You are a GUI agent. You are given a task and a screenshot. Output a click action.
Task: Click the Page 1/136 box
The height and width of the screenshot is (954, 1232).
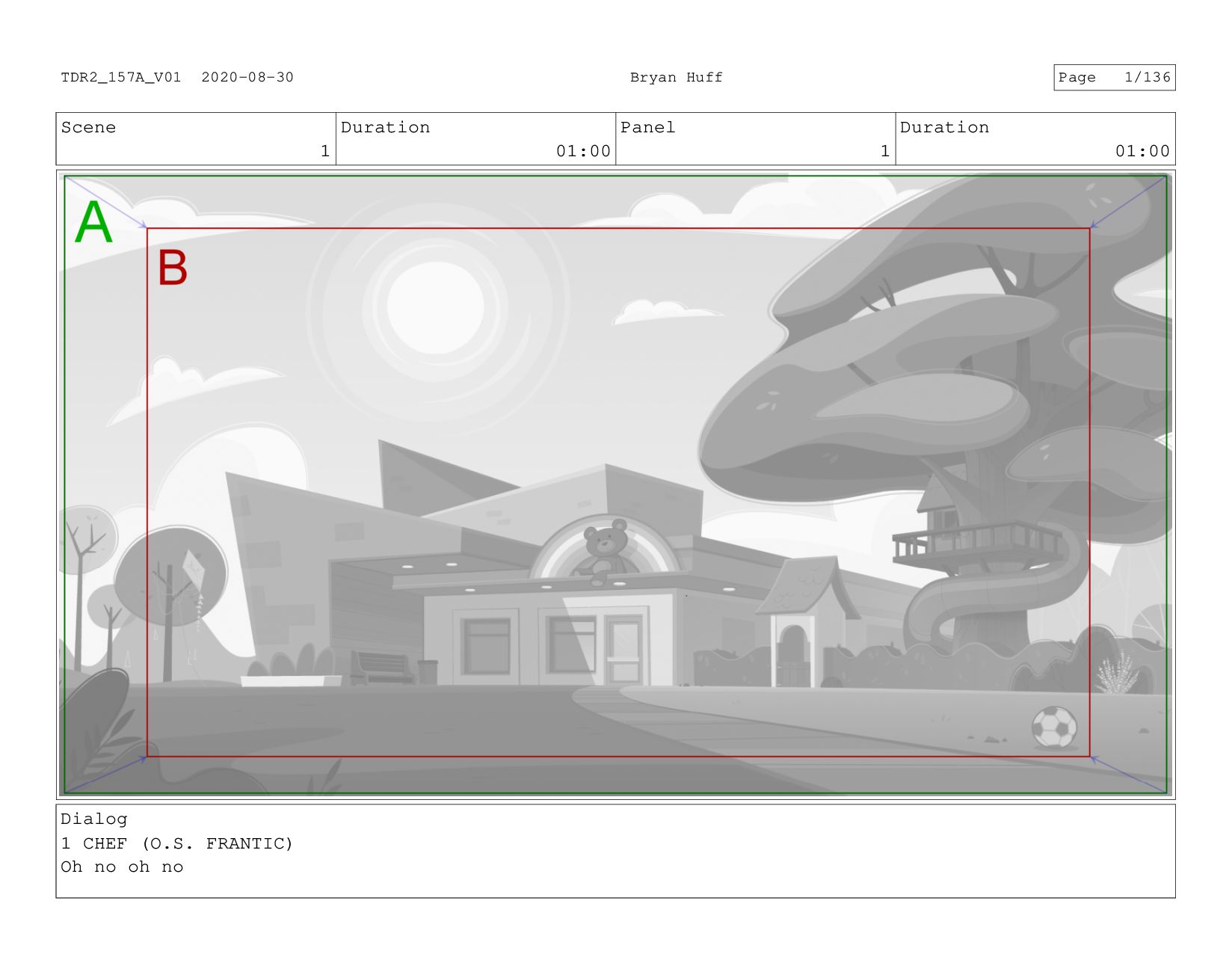tap(1114, 77)
